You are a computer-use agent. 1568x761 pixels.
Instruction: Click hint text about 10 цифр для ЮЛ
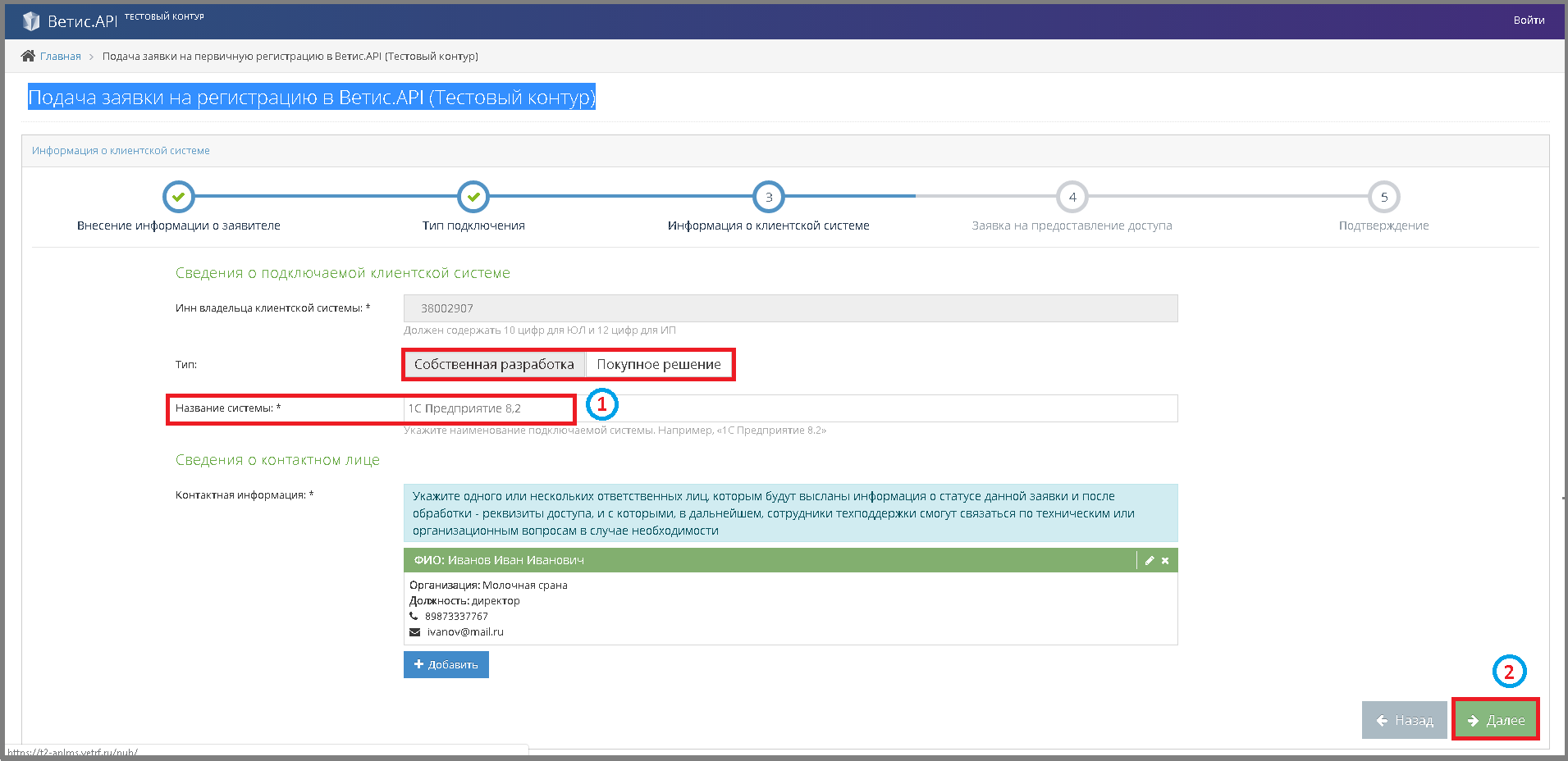point(540,330)
